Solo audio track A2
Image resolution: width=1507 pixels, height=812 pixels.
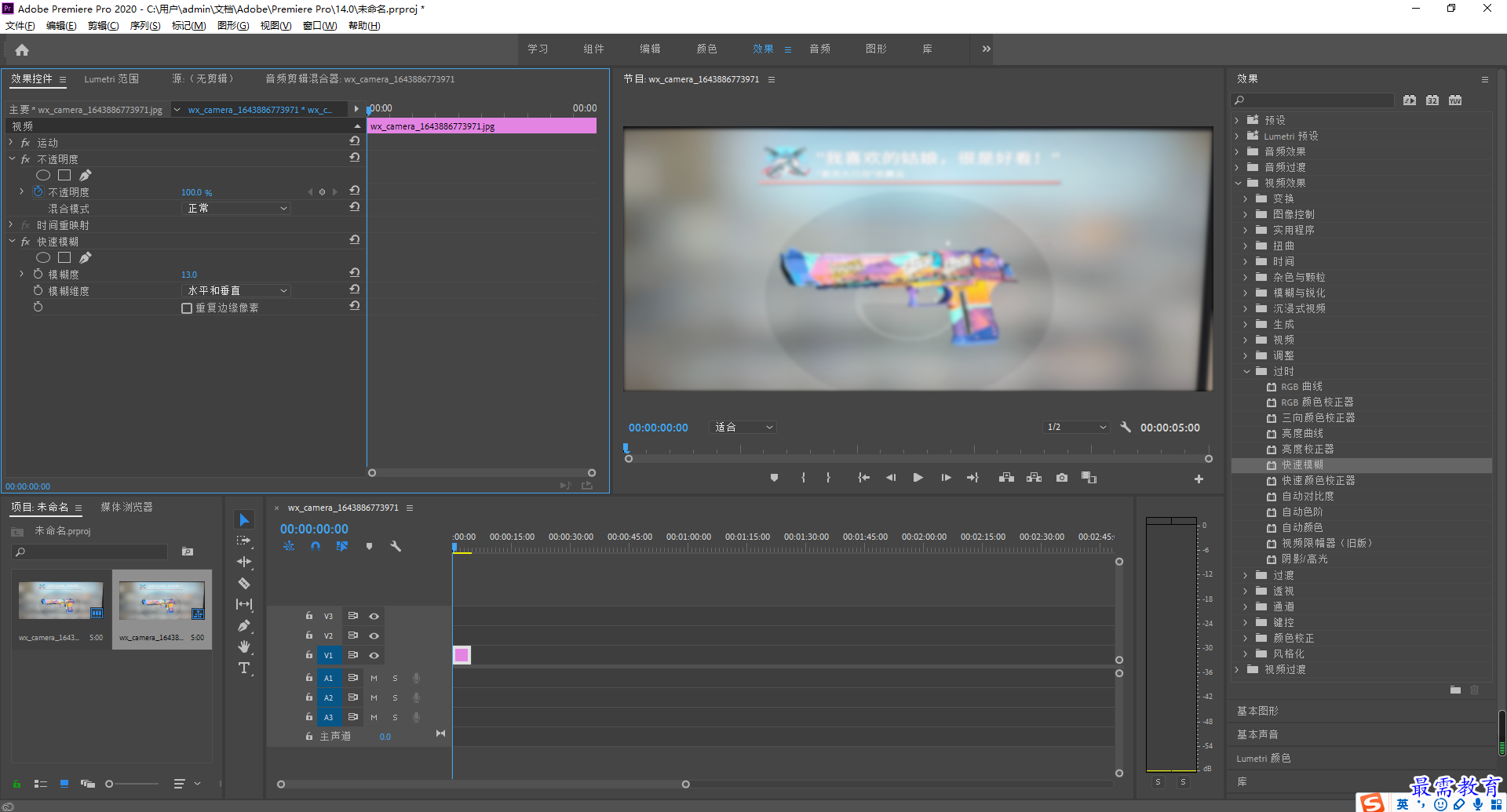click(395, 697)
